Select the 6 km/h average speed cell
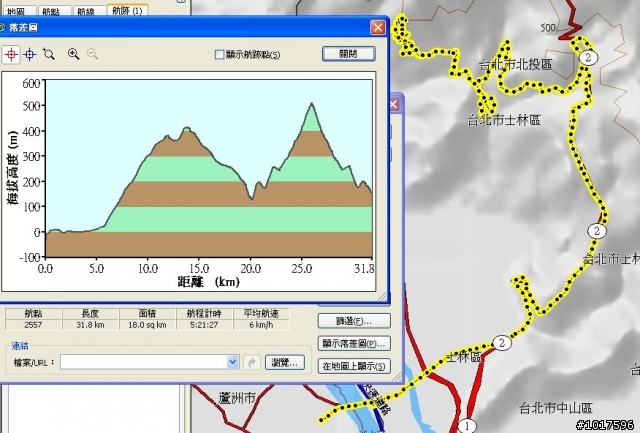The height and width of the screenshot is (433, 640). click(x=261, y=325)
